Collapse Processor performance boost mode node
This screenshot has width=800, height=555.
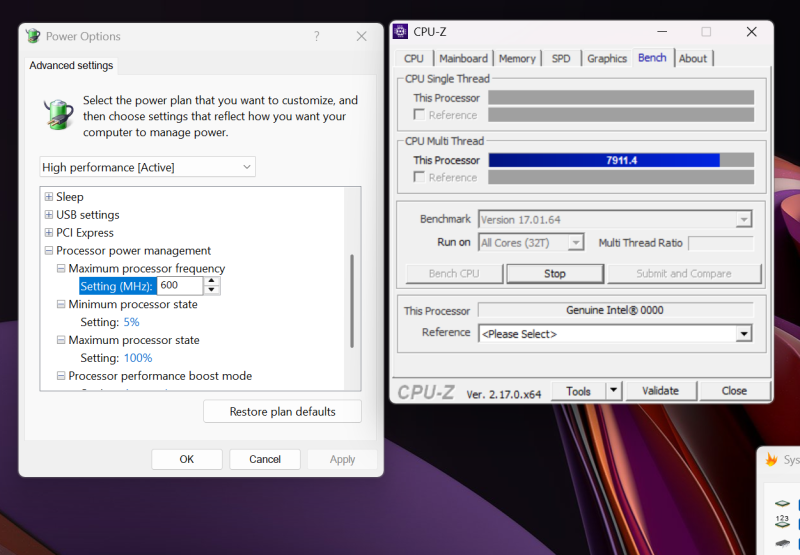click(x=61, y=375)
